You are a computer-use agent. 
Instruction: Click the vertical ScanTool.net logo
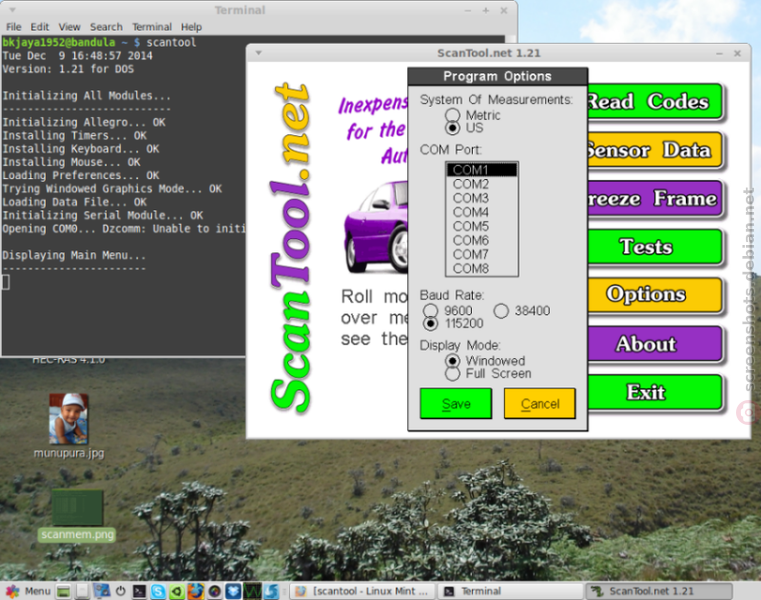290,248
